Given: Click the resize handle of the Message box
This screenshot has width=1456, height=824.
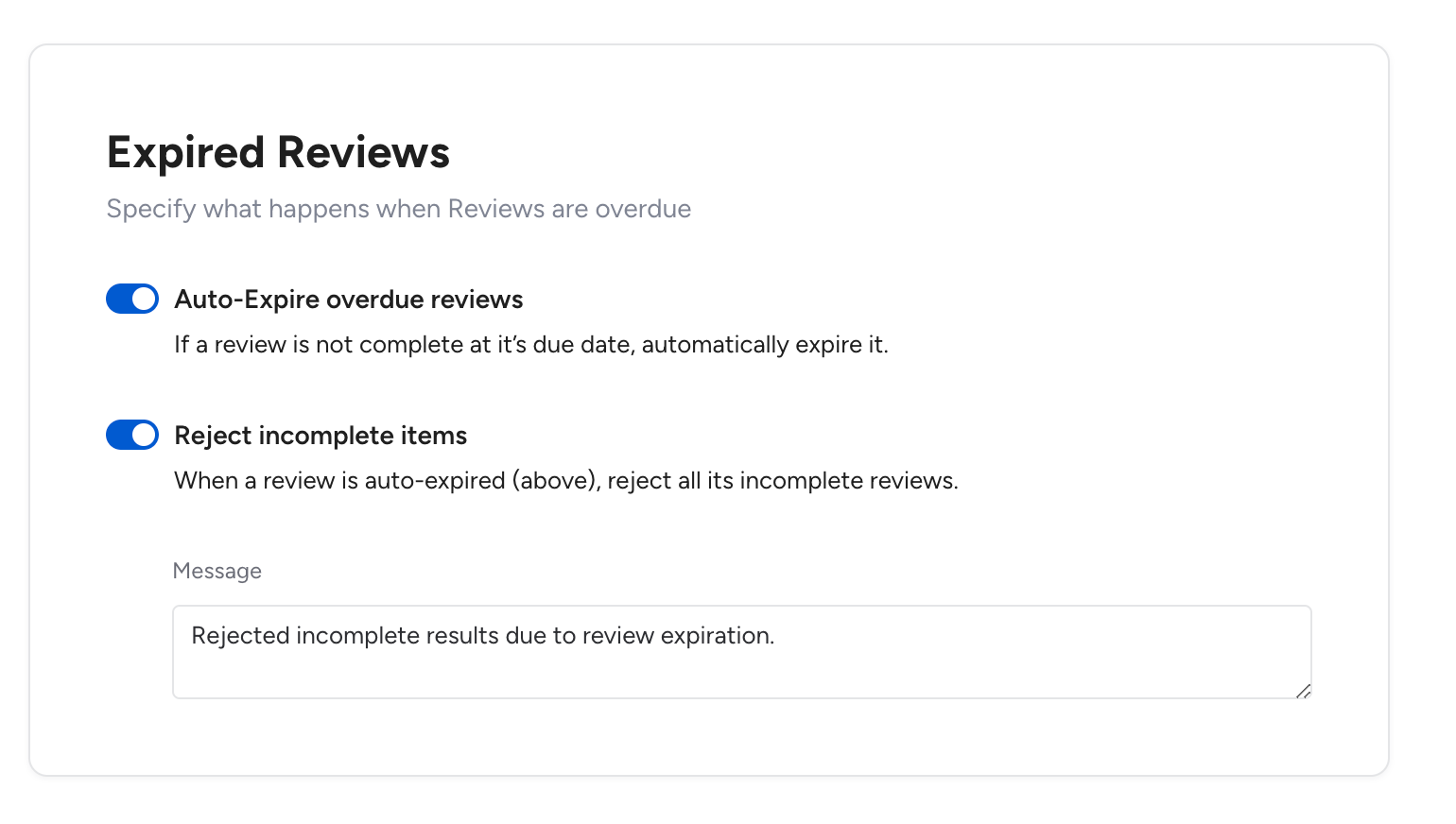Looking at the screenshot, I should click(x=1303, y=691).
